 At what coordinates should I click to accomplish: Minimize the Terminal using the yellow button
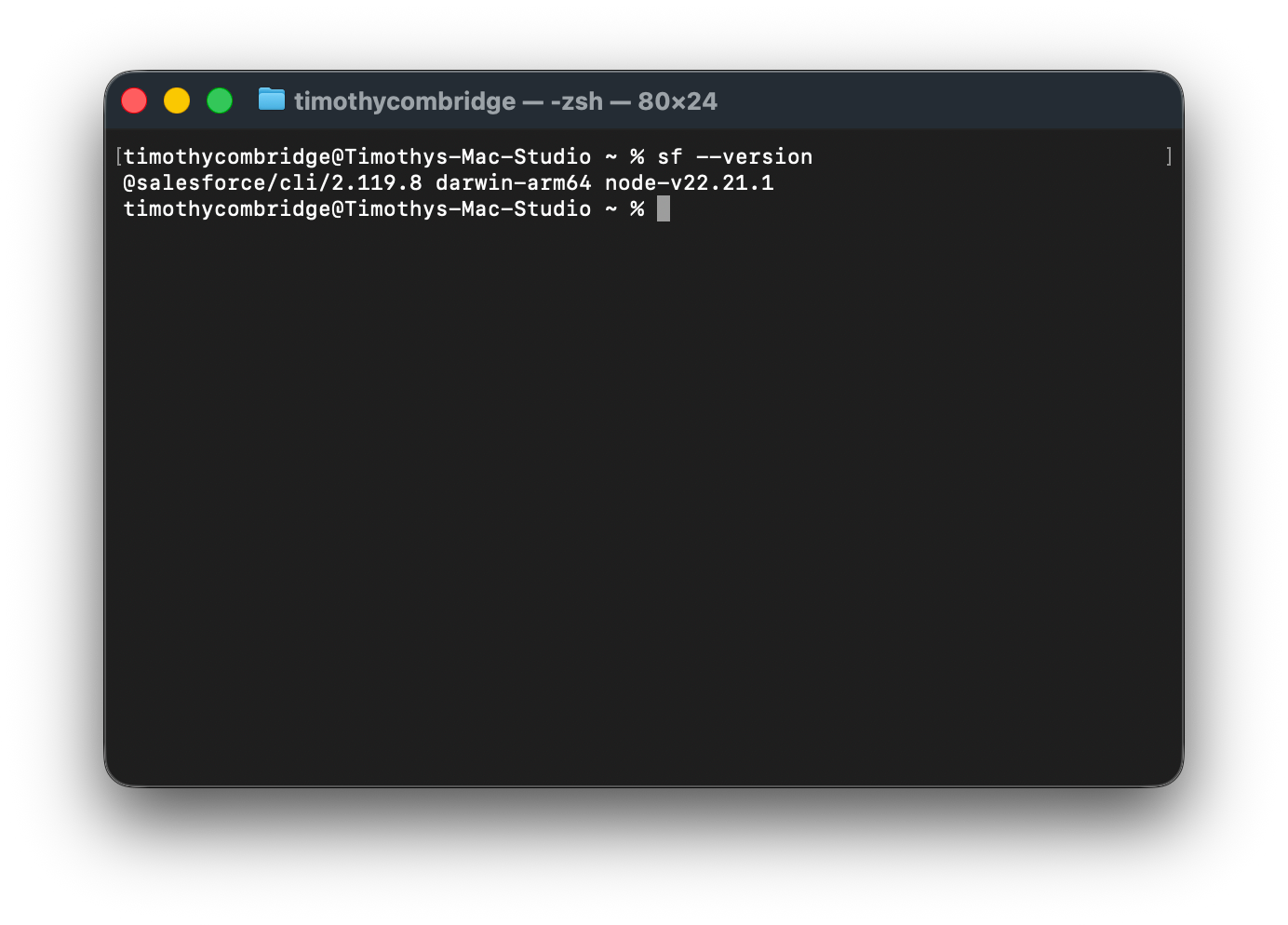(x=177, y=101)
